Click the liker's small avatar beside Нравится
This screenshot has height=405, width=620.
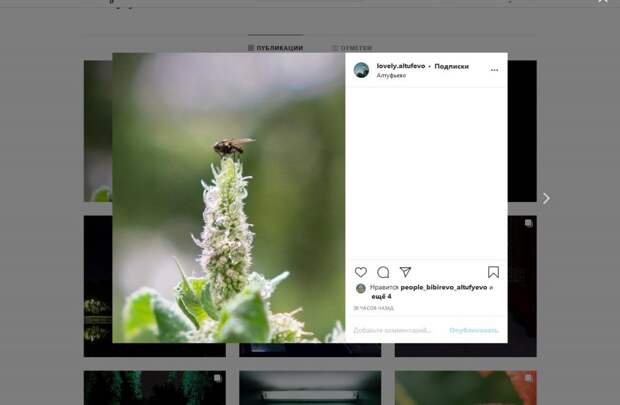[361, 288]
